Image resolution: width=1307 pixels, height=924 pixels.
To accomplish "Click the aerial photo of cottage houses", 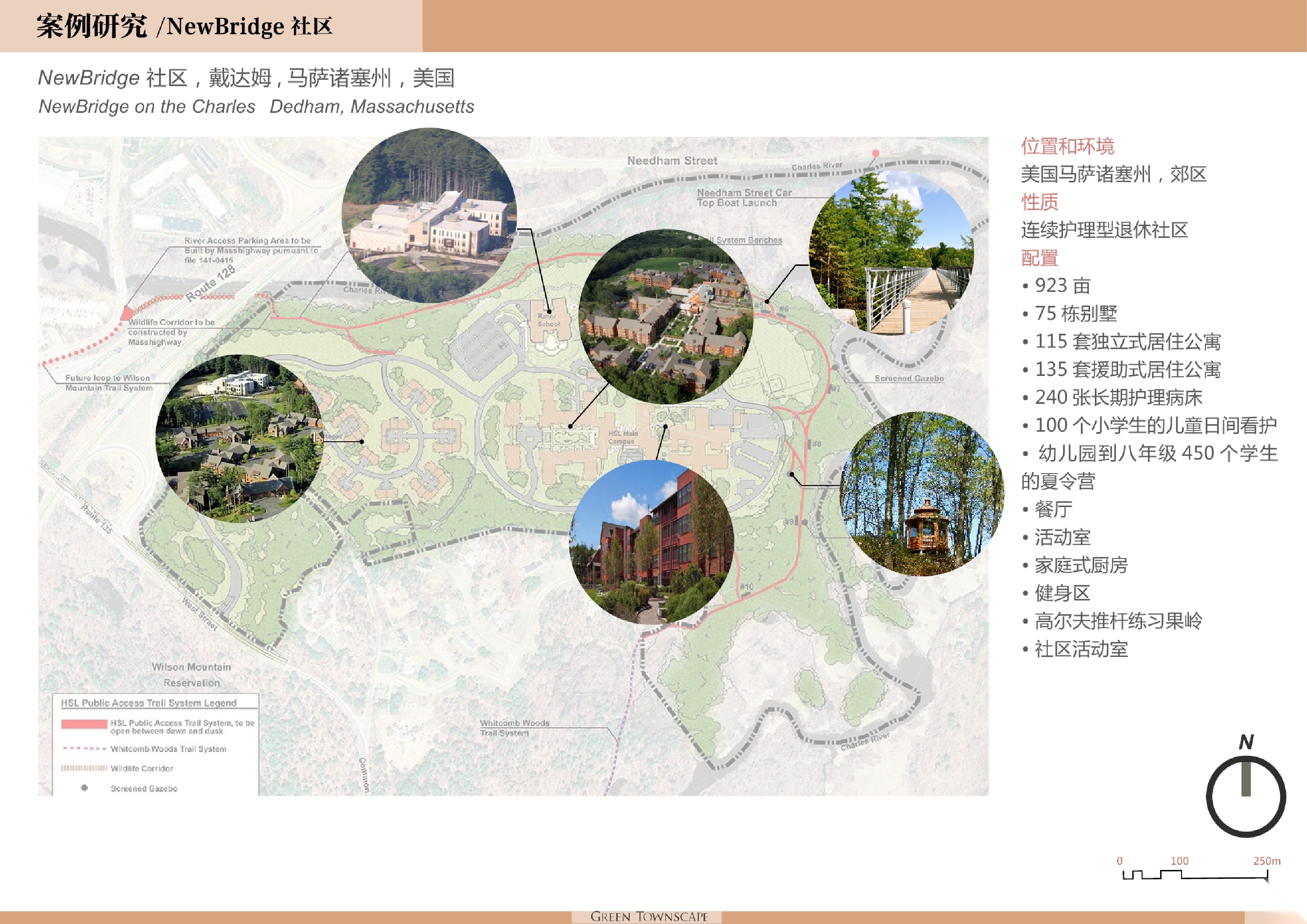I will coord(240,438).
